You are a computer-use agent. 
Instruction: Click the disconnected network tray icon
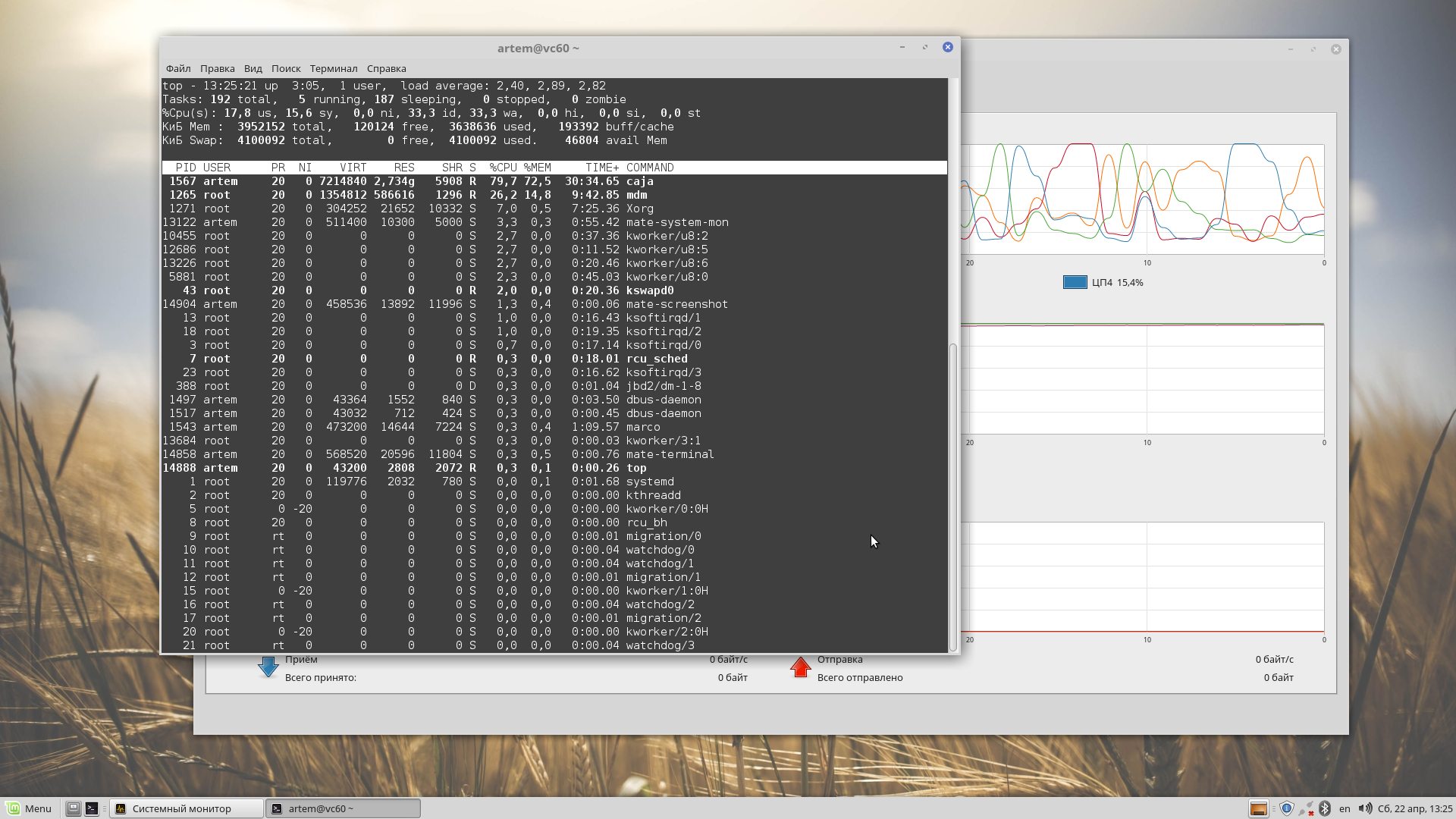pyautogui.click(x=1306, y=808)
